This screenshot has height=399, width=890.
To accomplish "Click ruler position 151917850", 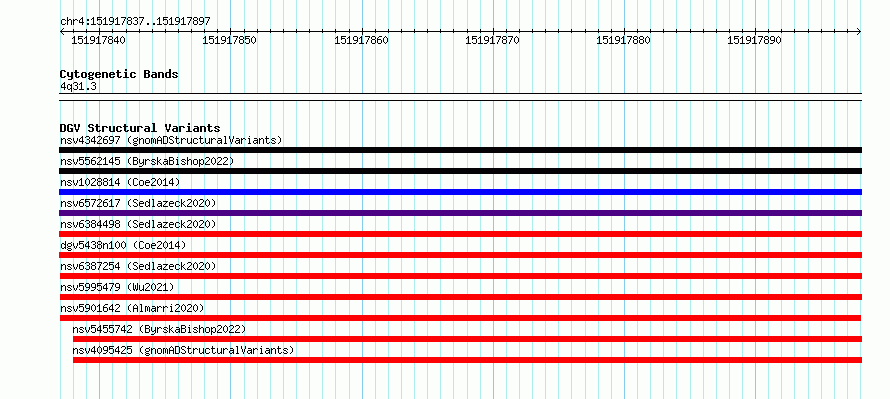I will [230, 40].
